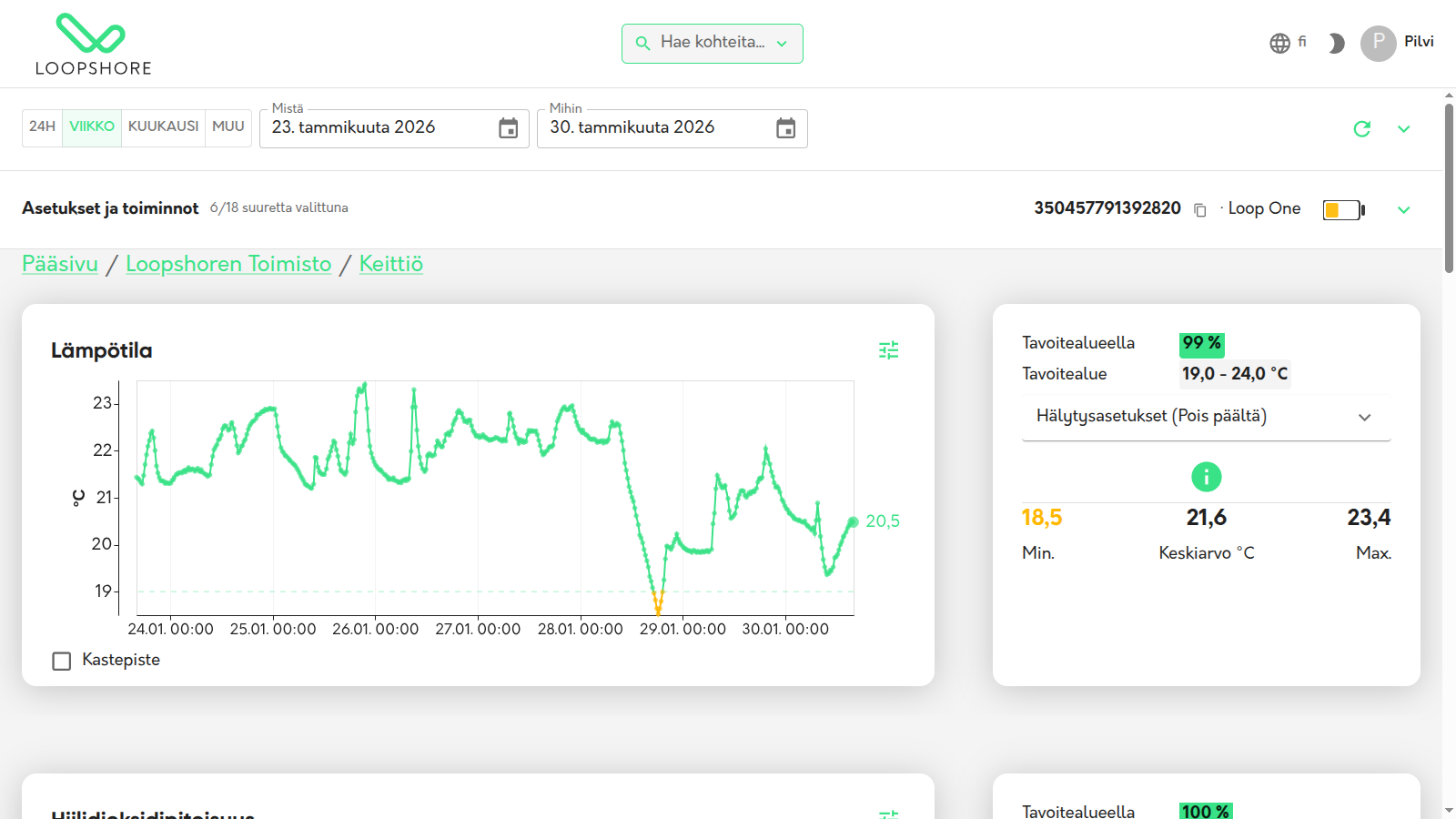This screenshot has height=819, width=1456.
Task: Click the 6/18 suuretta valittuna text
Action: [x=279, y=208]
